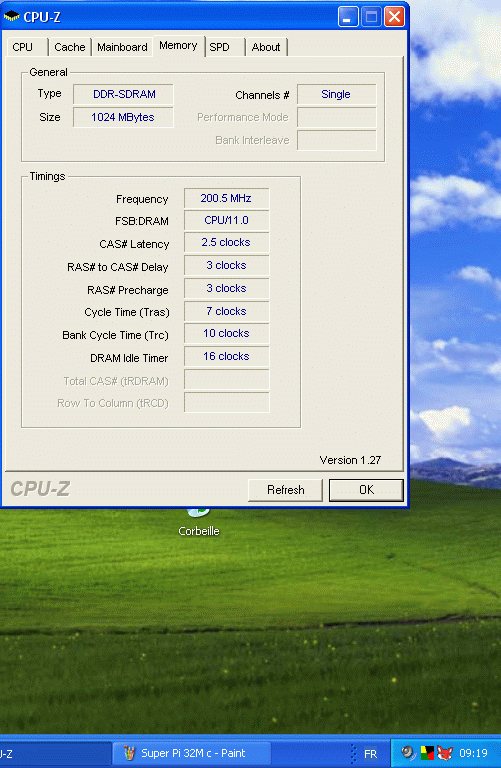
Task: Click the Cycle Time (Tras) label
Action: (x=127, y=312)
